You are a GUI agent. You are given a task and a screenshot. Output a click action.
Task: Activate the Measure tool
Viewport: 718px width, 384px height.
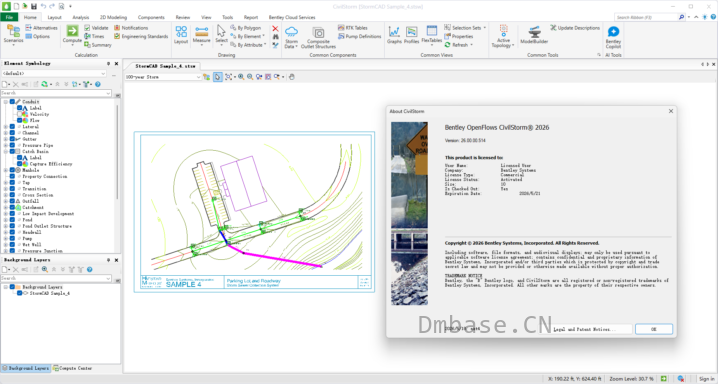[x=201, y=34]
